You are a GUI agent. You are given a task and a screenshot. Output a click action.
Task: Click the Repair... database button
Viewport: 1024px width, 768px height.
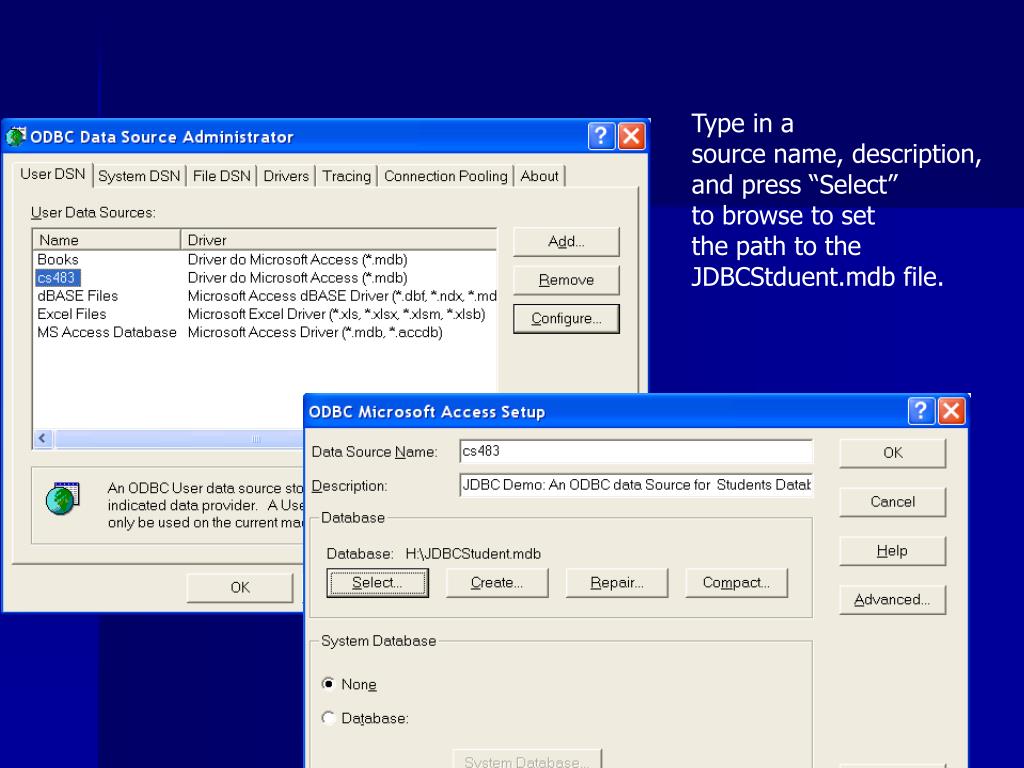pos(617,583)
